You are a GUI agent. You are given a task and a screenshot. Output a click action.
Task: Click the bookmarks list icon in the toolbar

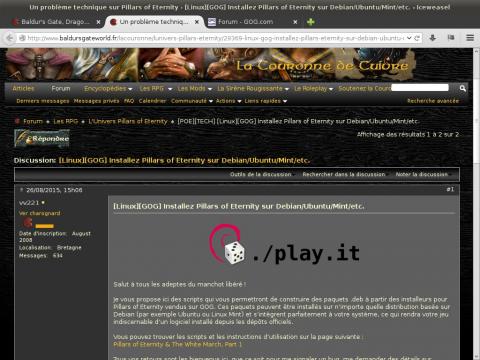[451, 38]
